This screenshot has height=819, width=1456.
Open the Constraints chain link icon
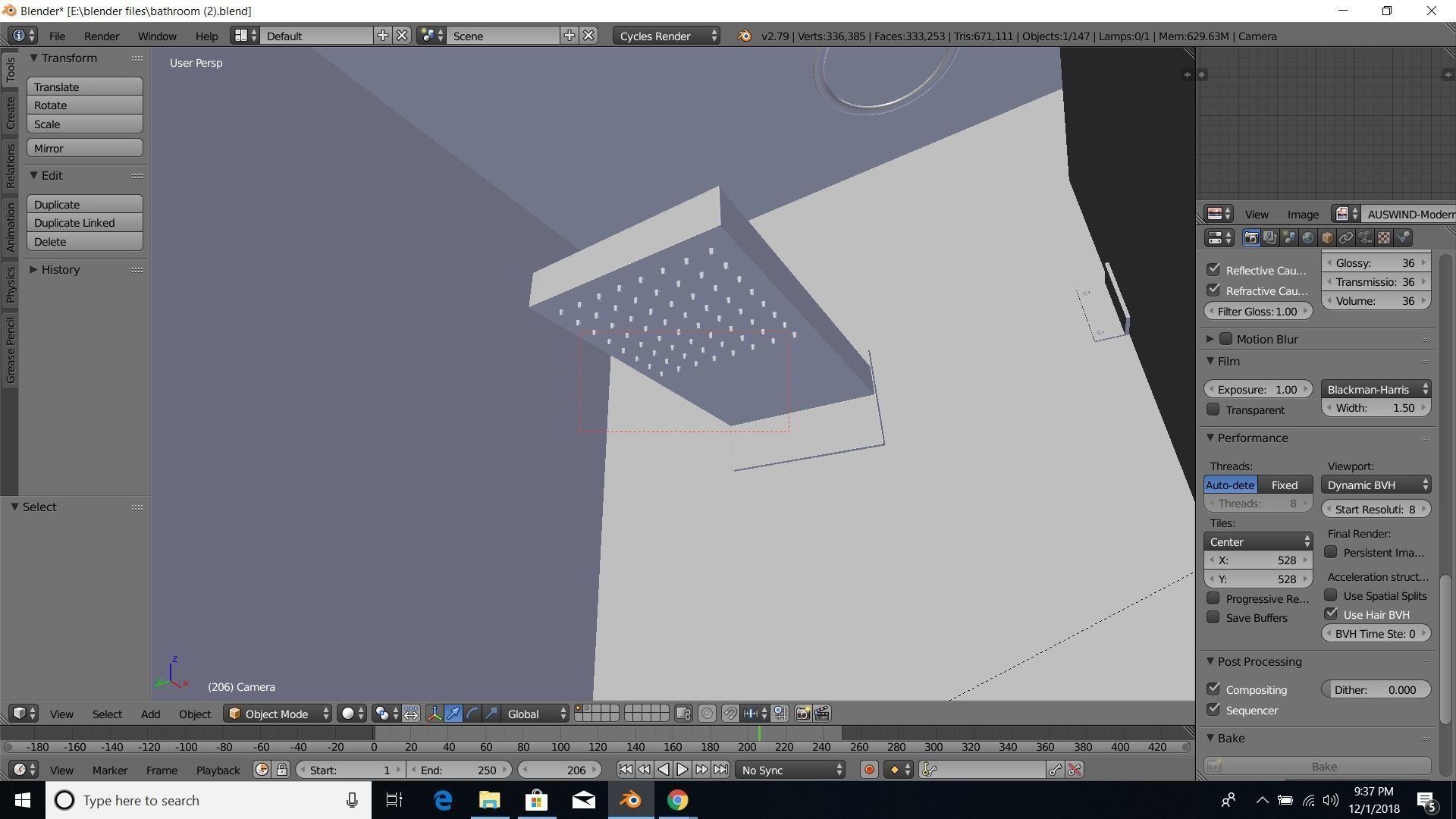click(x=1346, y=238)
